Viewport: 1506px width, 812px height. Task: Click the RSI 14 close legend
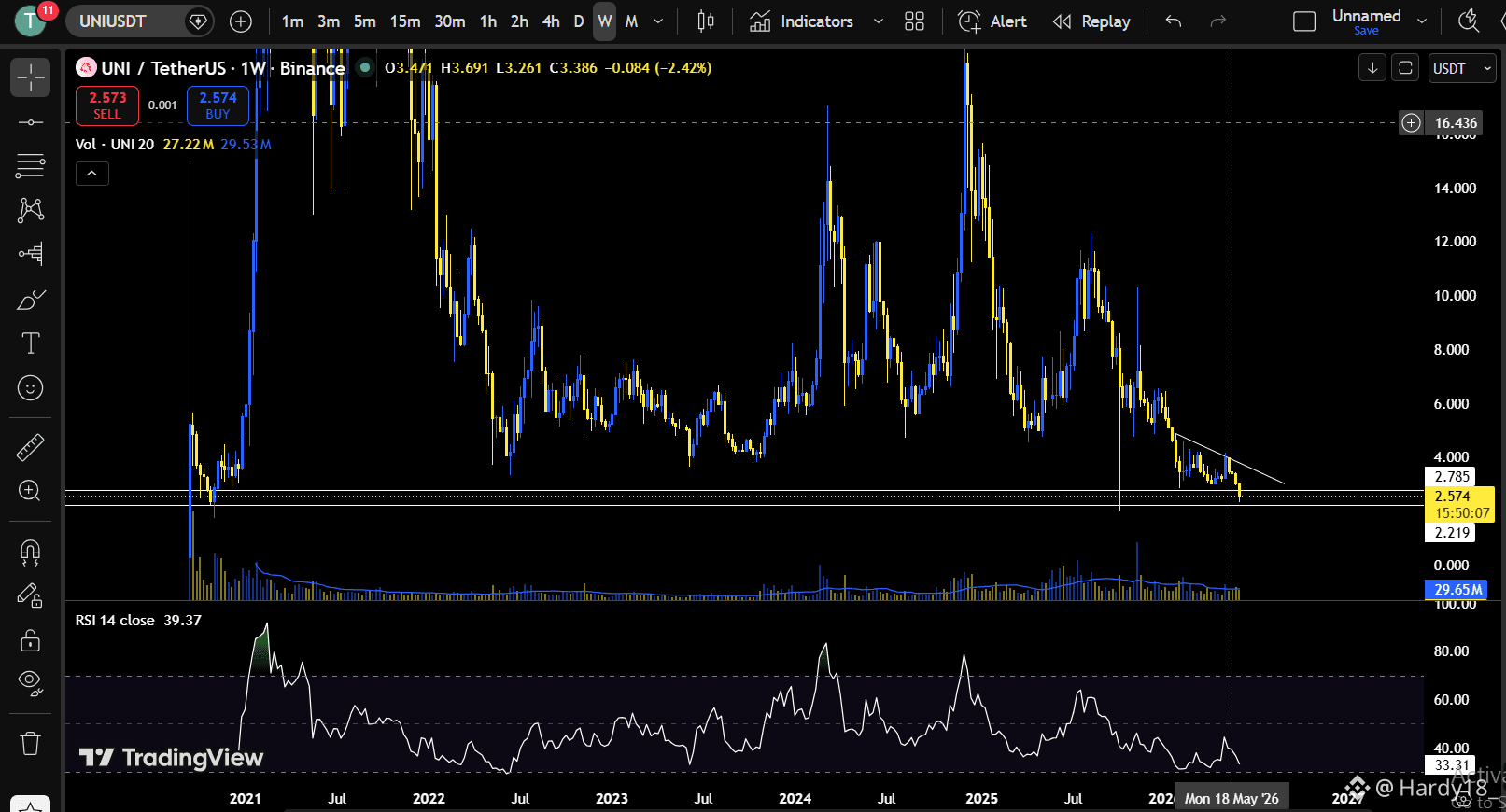(115, 621)
